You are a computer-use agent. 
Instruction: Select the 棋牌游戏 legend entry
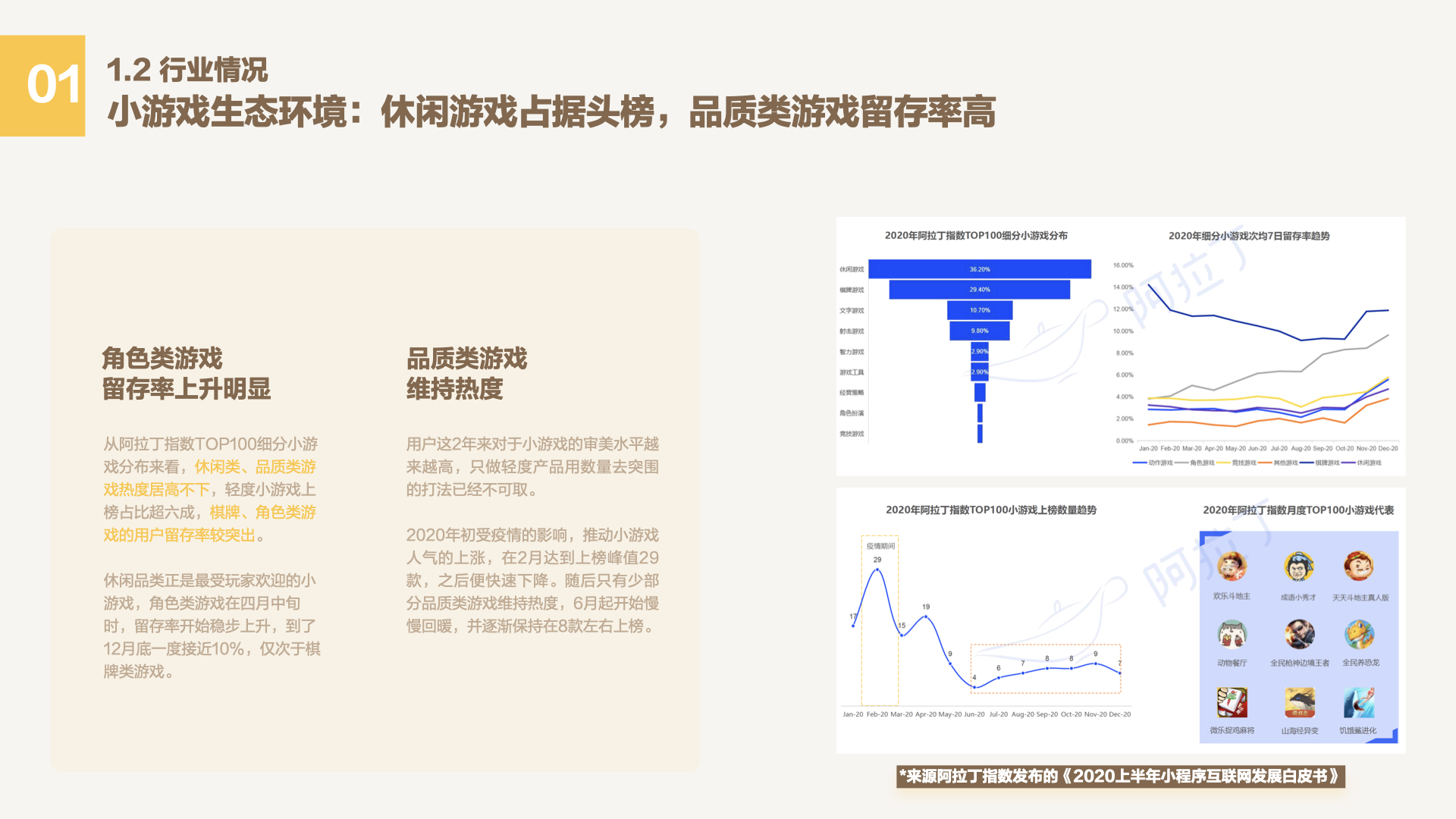[x=1319, y=463]
